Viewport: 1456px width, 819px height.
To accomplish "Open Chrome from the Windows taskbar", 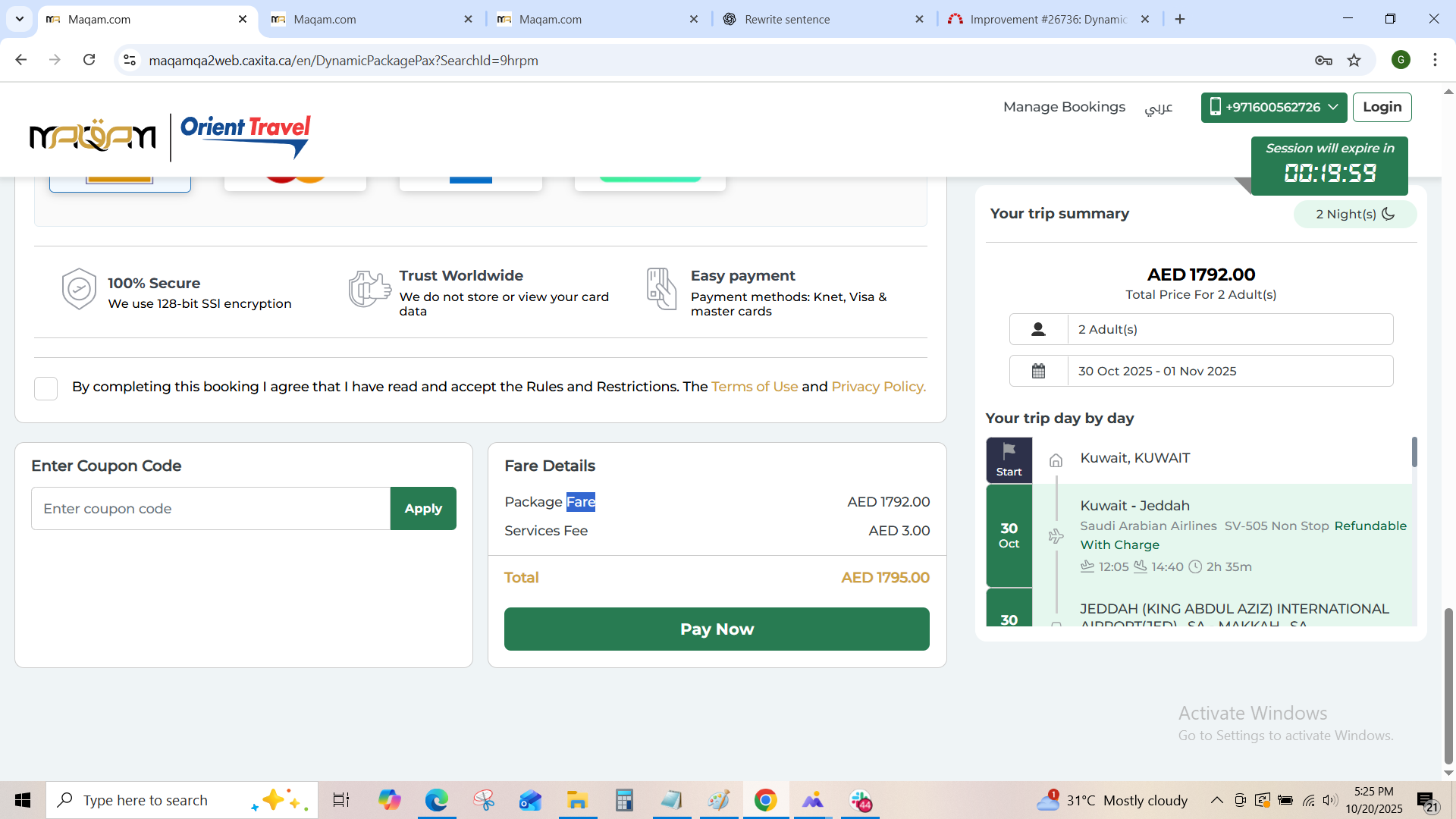I will point(765,800).
